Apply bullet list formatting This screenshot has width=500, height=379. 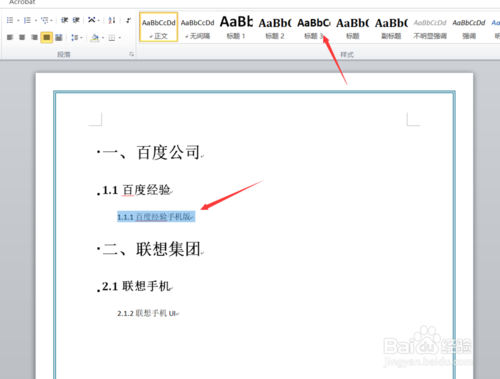[x=10, y=20]
